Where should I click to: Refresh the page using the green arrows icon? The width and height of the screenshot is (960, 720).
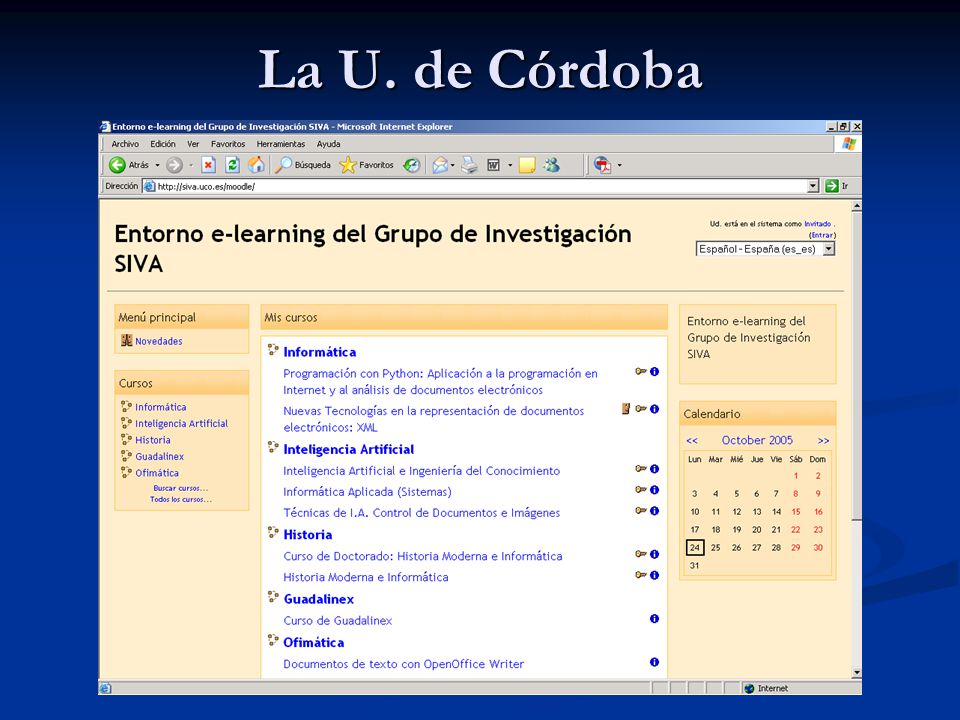[x=233, y=165]
